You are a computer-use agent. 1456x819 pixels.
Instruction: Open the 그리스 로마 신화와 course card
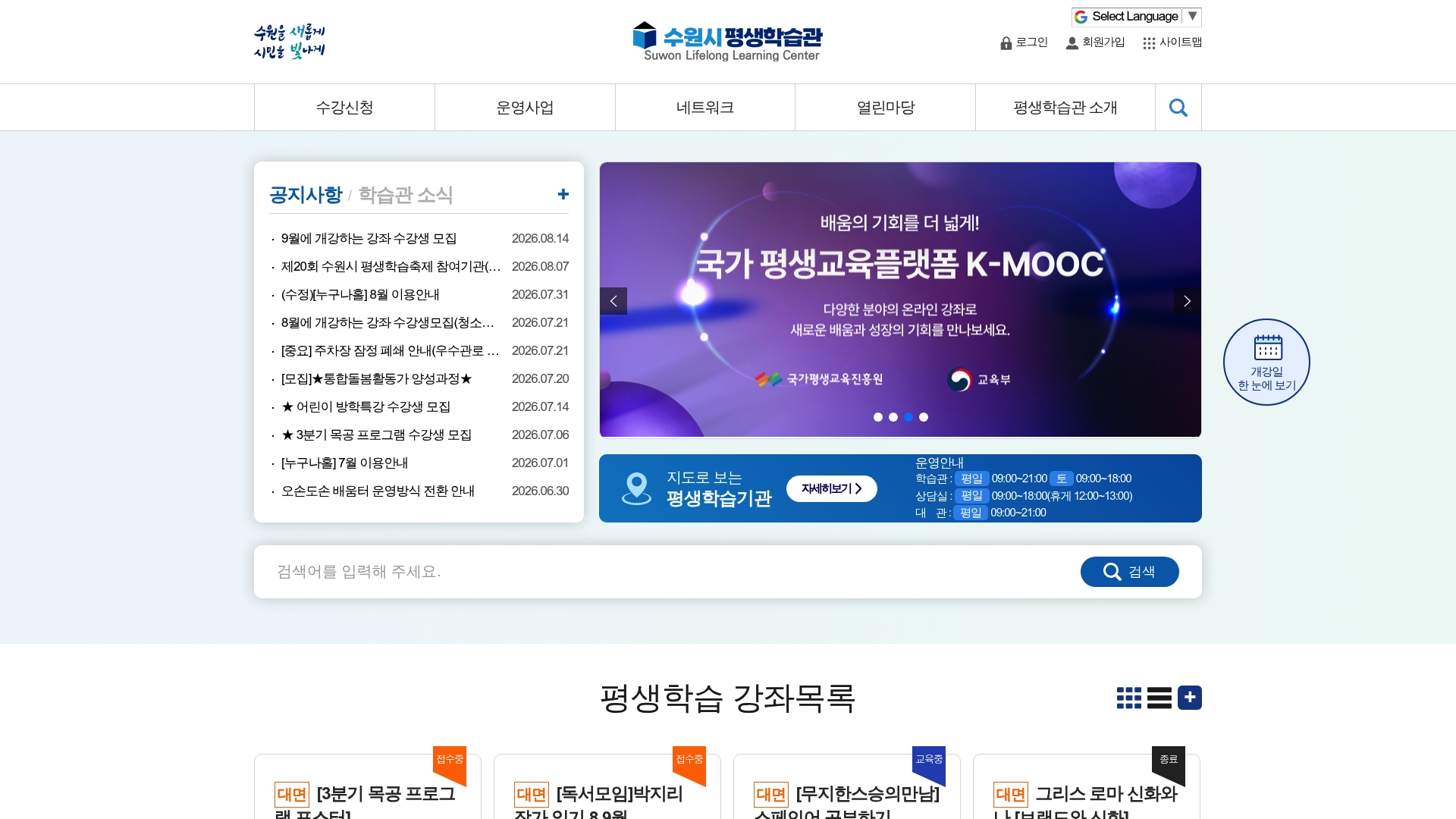tap(1087, 787)
